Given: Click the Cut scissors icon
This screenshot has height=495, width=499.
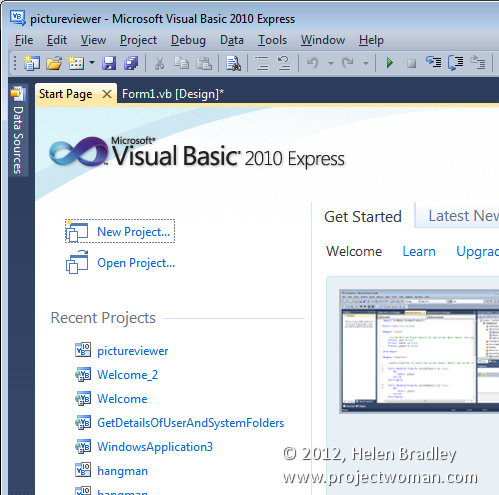Looking at the screenshot, I should tap(160, 63).
